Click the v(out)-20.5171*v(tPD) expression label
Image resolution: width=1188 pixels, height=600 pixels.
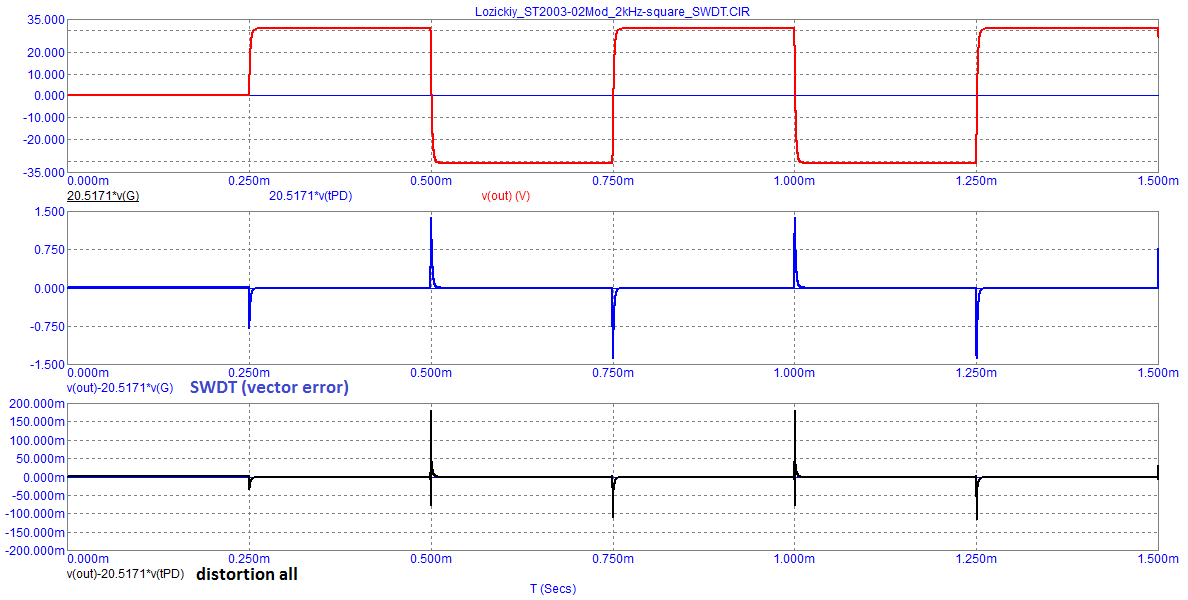(126, 574)
